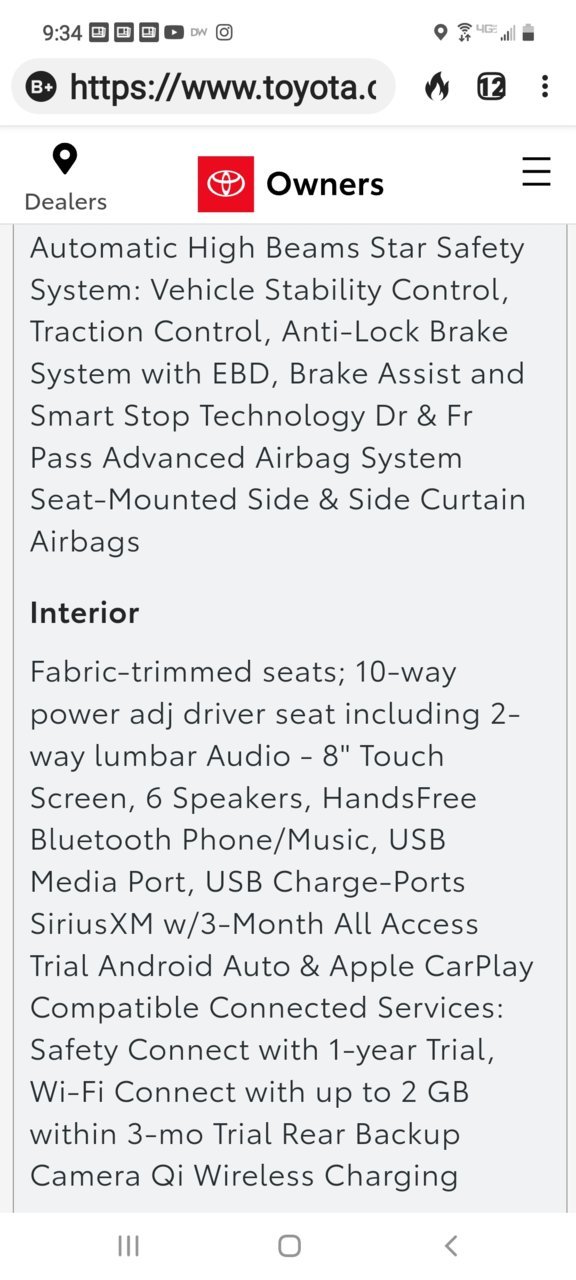Tap the B+ site security badge

click(x=40, y=88)
